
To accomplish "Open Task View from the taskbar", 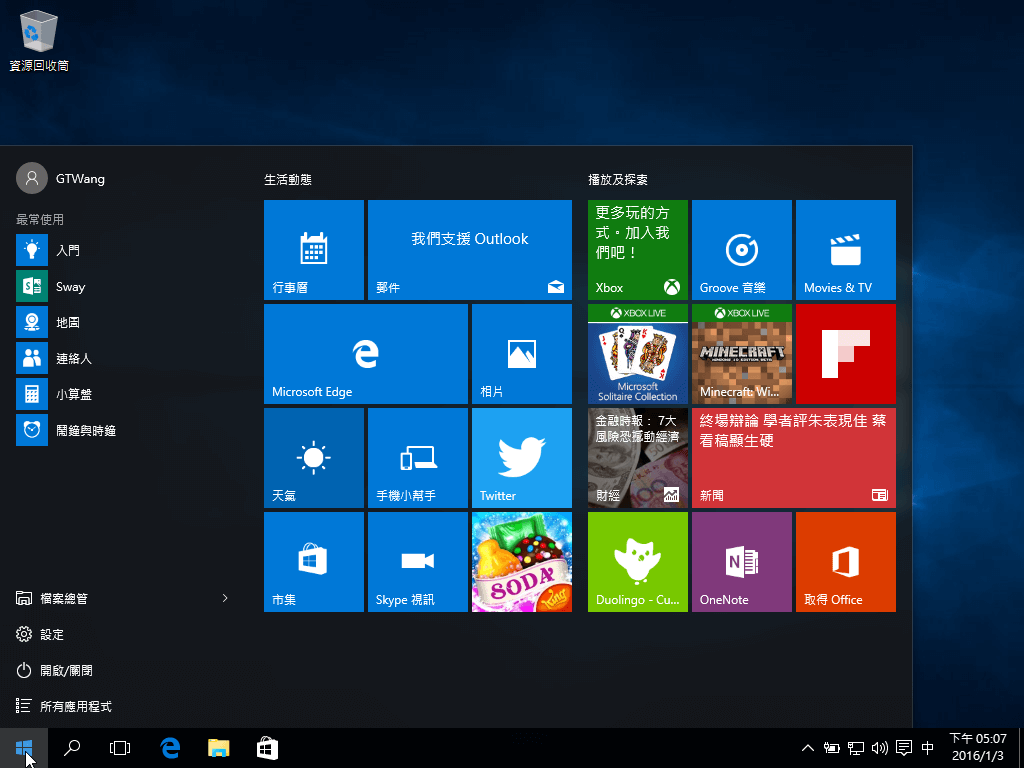I will tap(120, 747).
